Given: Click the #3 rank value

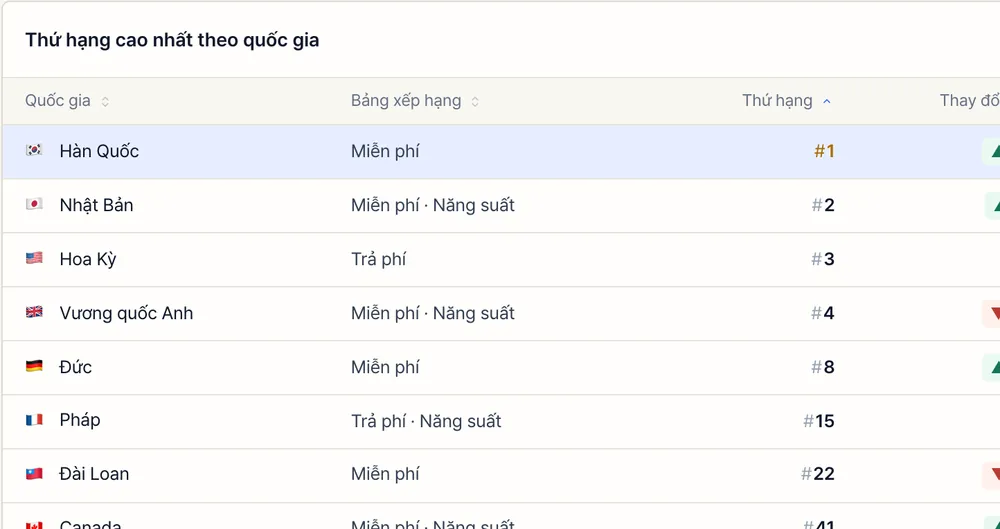Looking at the screenshot, I should 823,259.
